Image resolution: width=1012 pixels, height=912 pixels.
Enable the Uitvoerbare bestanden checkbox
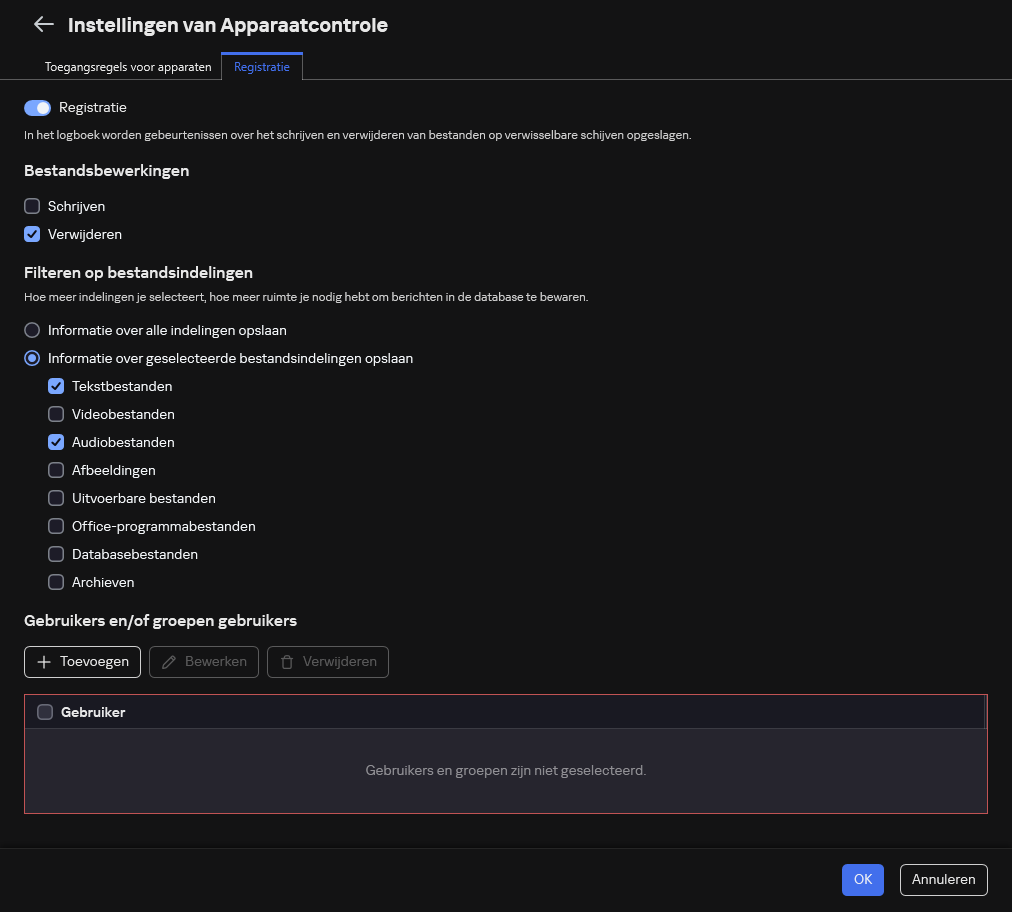[56, 498]
